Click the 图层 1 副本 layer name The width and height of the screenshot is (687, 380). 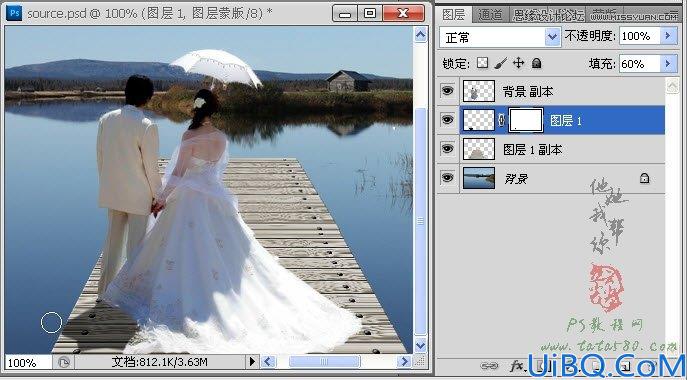point(532,149)
